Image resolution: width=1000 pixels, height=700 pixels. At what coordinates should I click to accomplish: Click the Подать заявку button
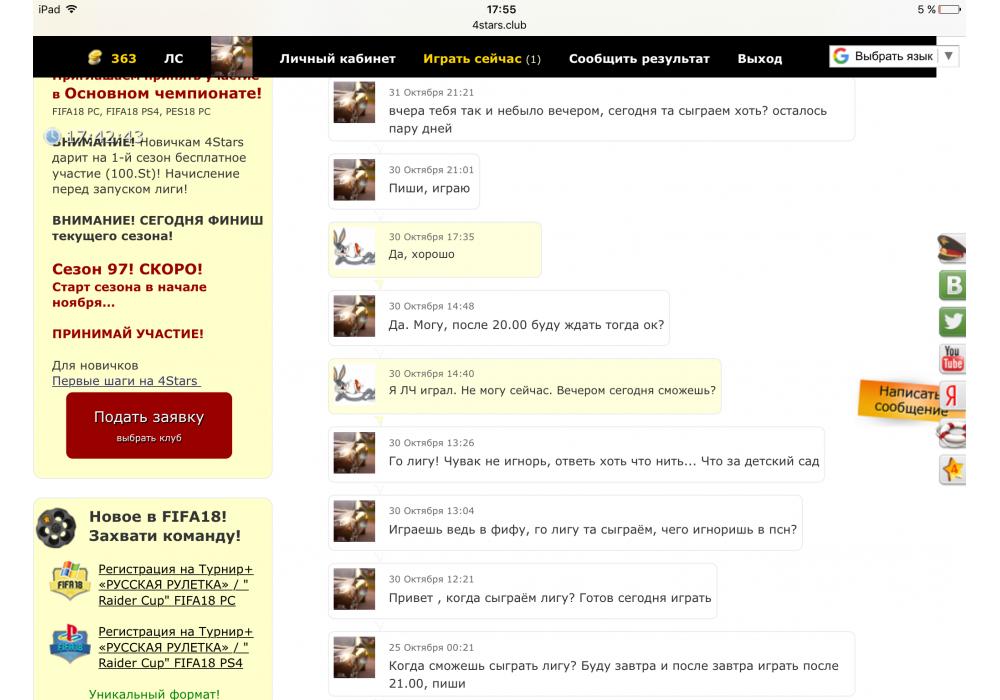[x=149, y=425]
